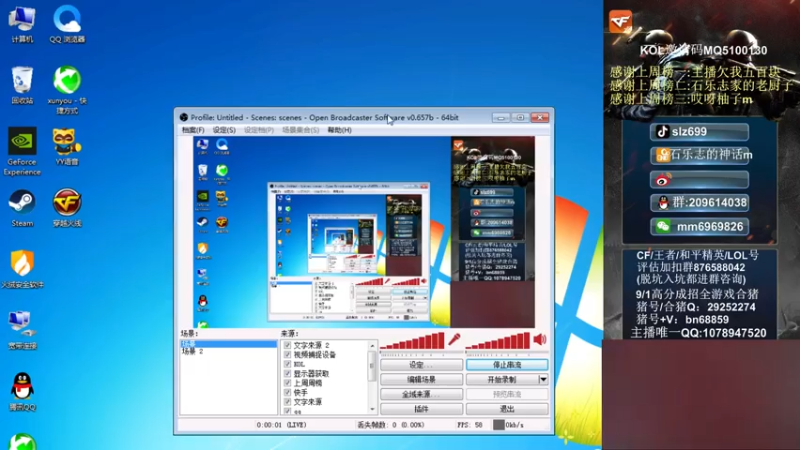Open 全域来源... global sources button

[421, 394]
